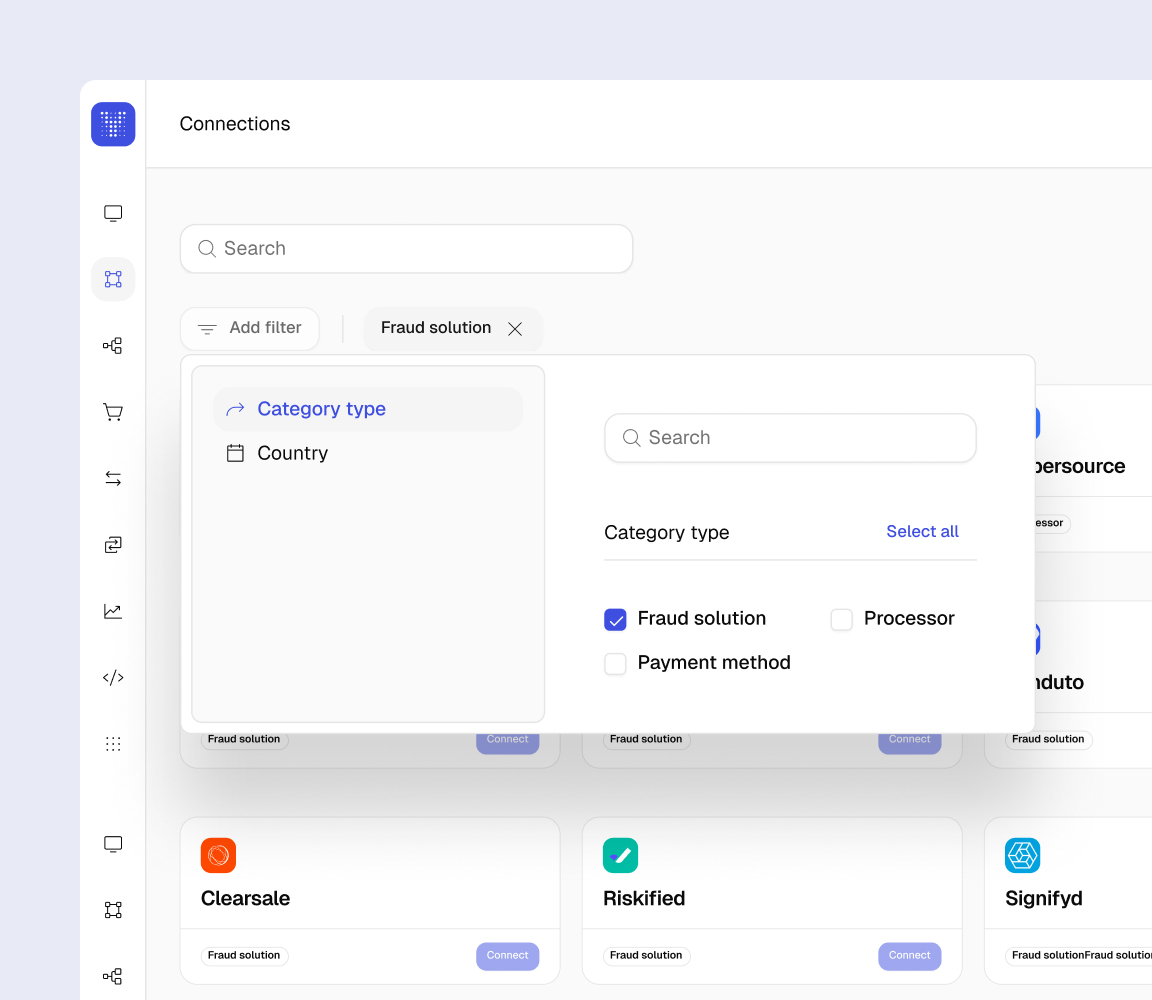Click the app logo in sidebar
1152x1000 pixels.
coord(113,124)
